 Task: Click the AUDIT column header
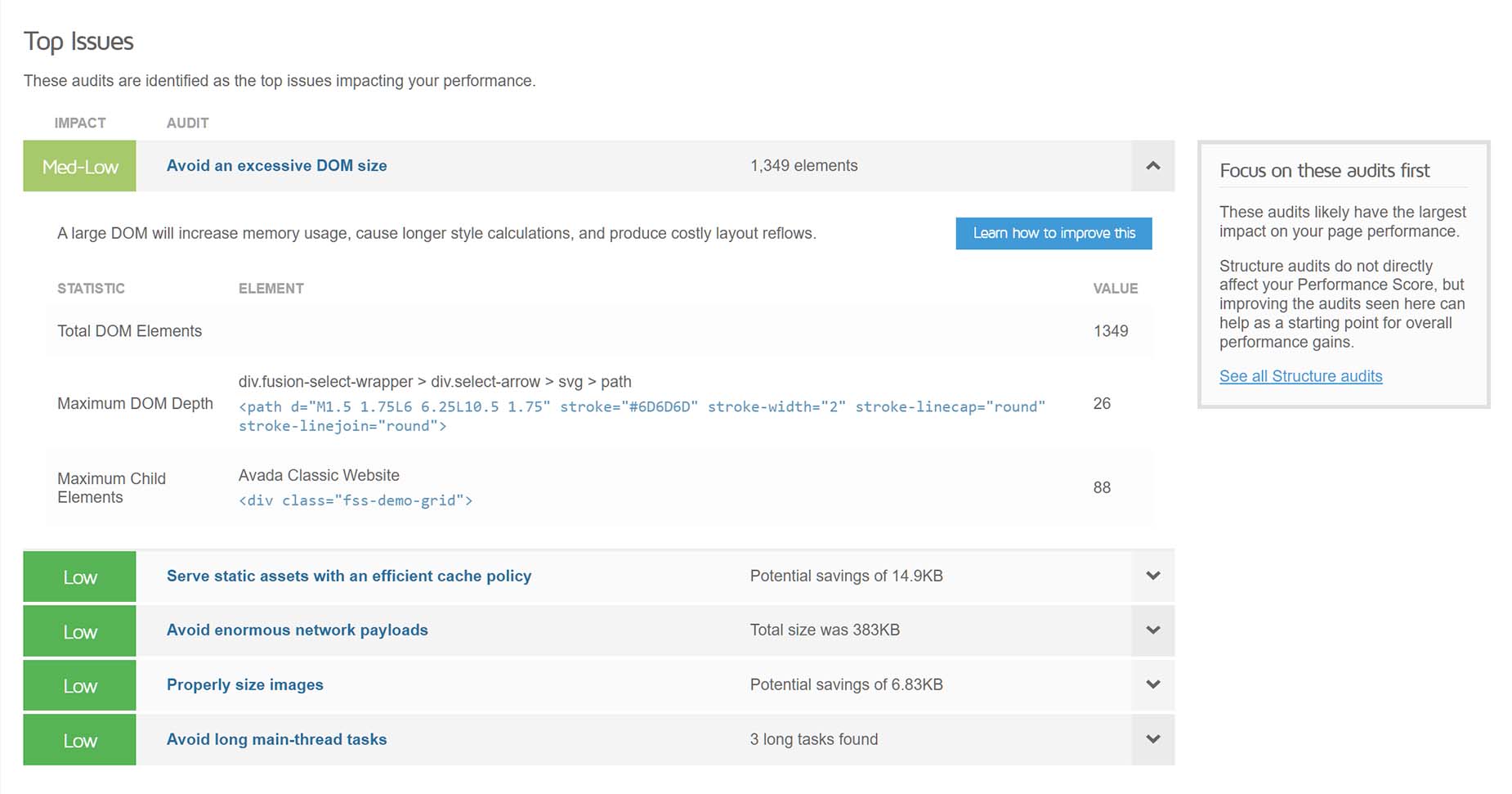(x=187, y=123)
